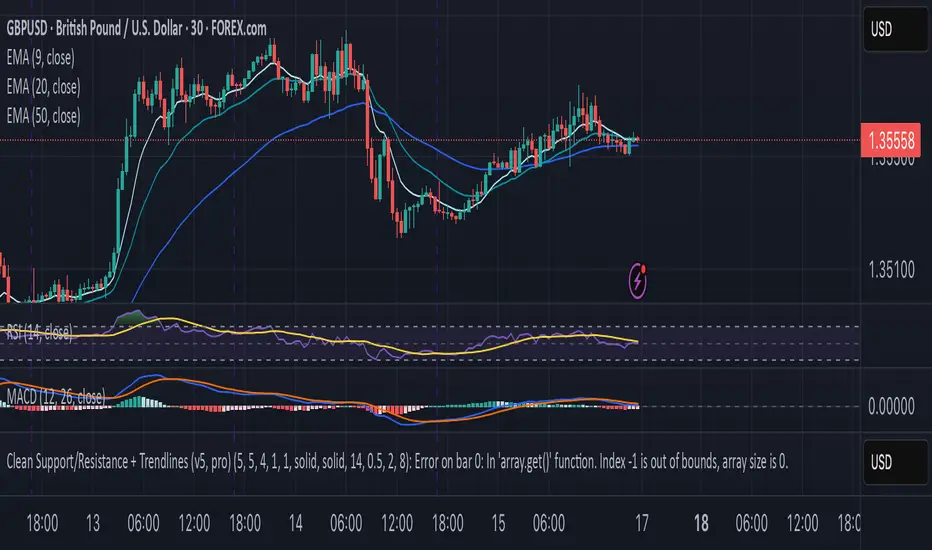Click the 1.35100 price axis value
This screenshot has height=550, width=932.
pyautogui.click(x=892, y=270)
